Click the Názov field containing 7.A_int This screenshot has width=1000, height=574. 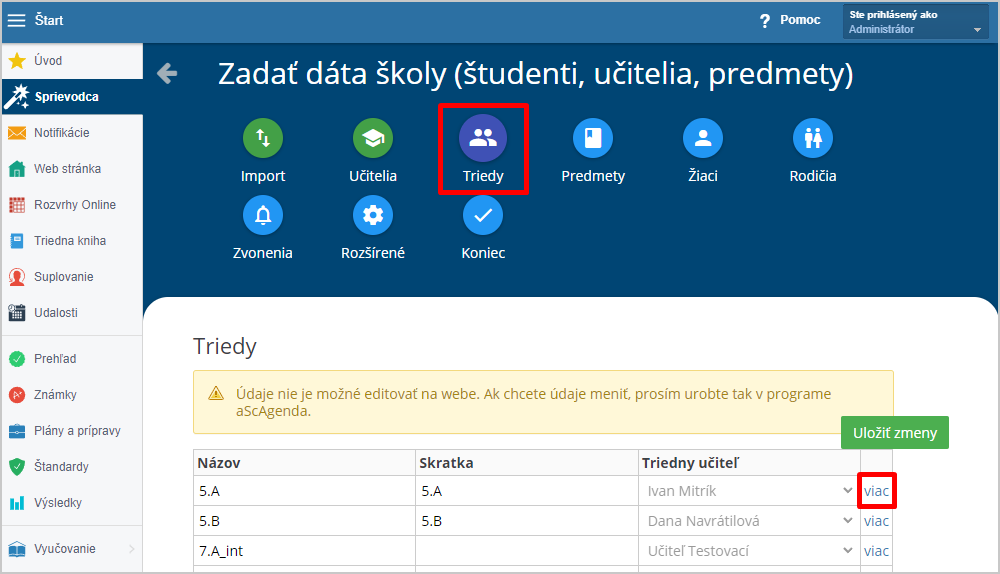tap(304, 551)
